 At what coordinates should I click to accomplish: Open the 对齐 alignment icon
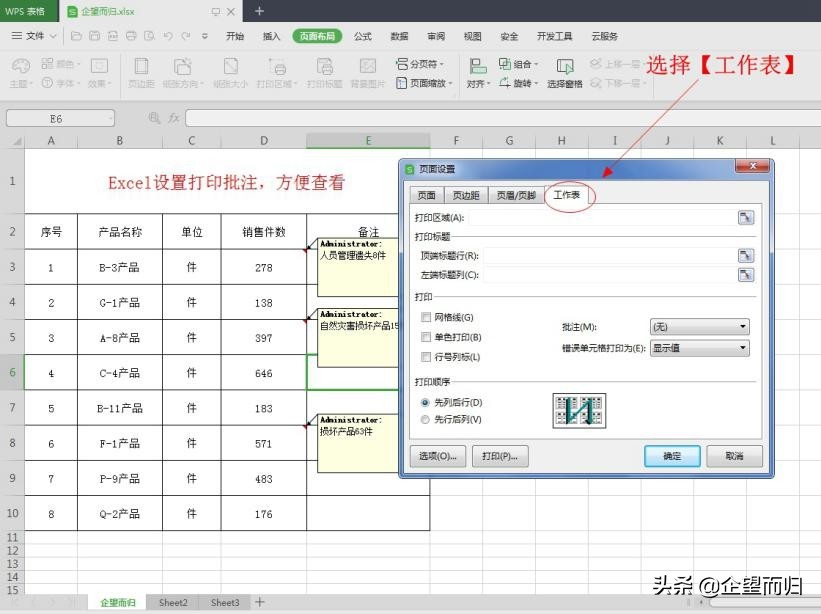476,72
